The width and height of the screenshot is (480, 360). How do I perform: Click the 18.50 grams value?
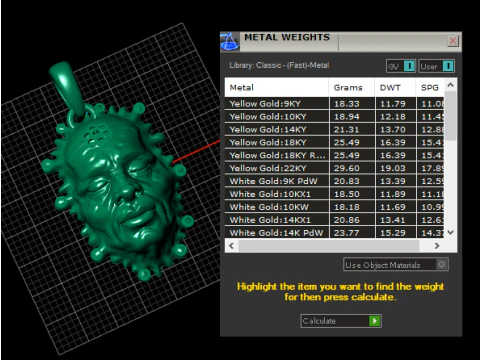click(347, 194)
